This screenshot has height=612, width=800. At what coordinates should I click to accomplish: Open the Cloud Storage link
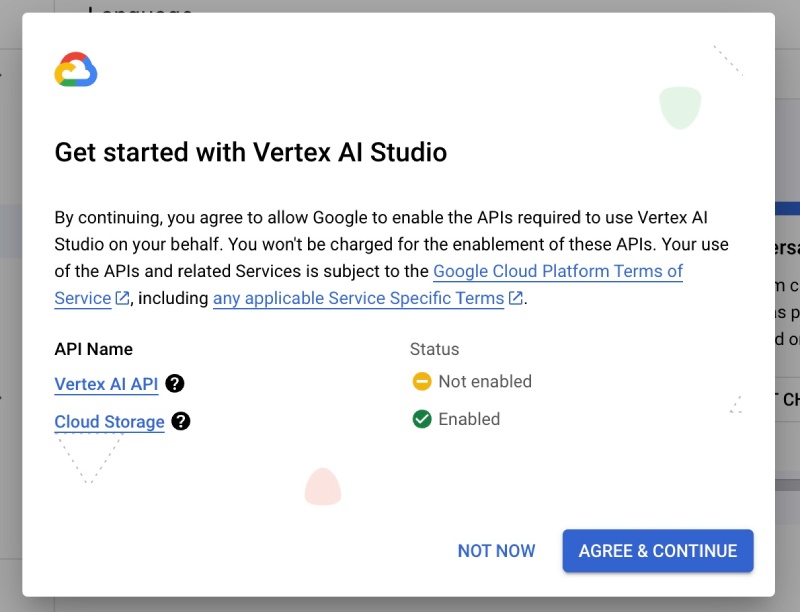109,422
